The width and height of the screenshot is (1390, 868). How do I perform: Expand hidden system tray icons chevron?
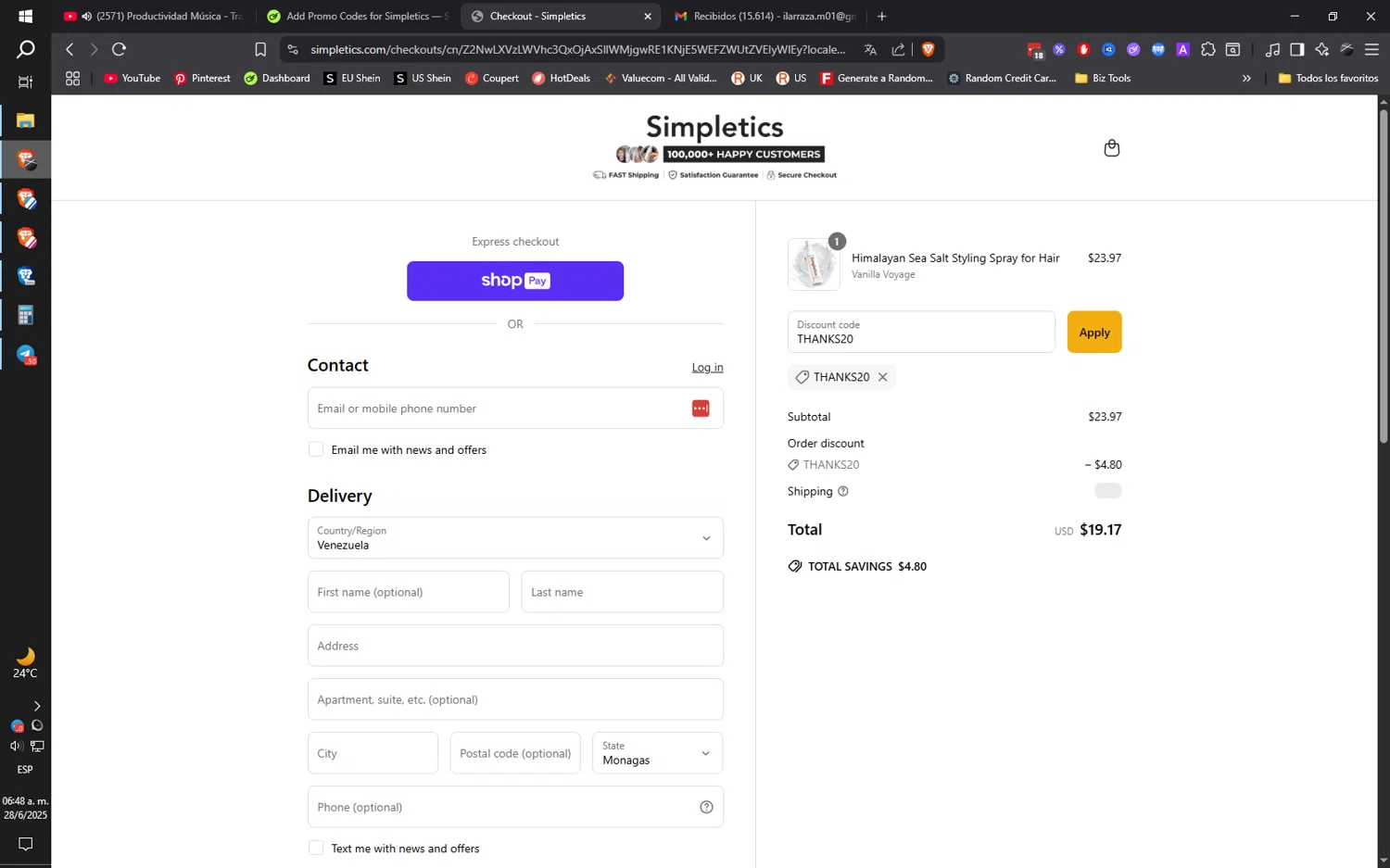(x=36, y=706)
